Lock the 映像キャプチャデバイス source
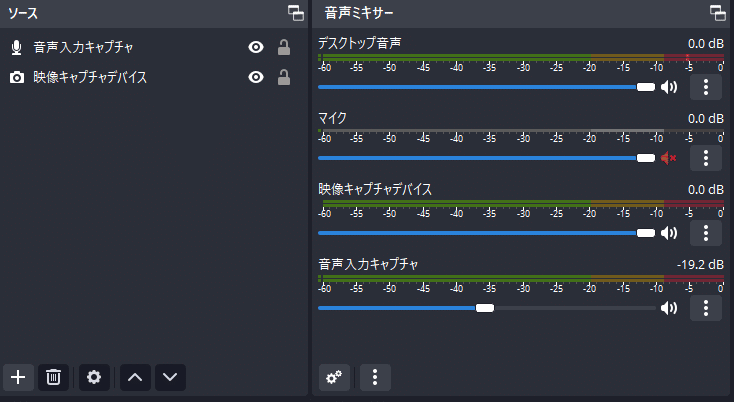734x402 pixels. click(x=284, y=77)
